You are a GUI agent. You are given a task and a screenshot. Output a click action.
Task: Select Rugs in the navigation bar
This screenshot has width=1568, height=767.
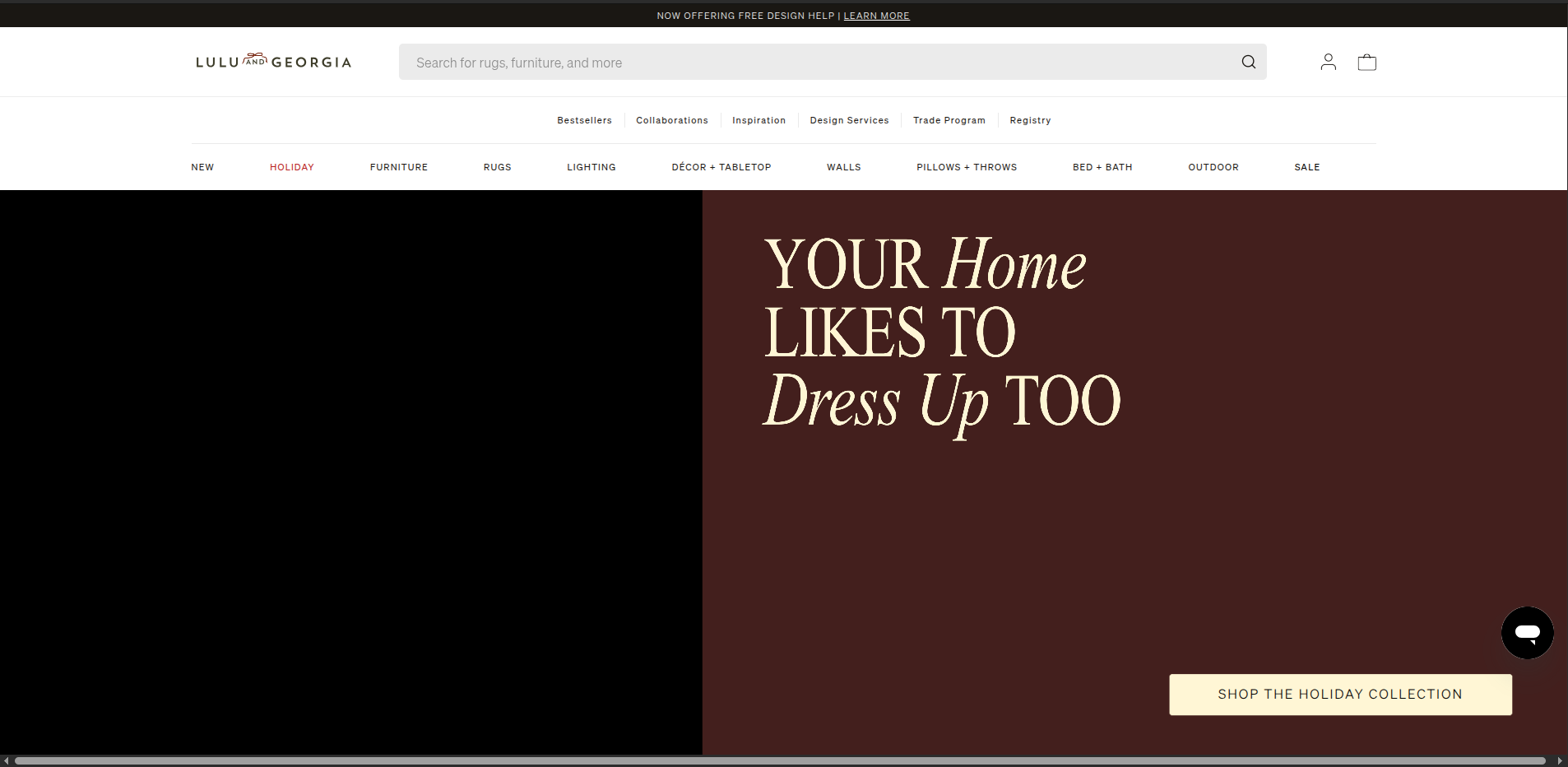(497, 167)
